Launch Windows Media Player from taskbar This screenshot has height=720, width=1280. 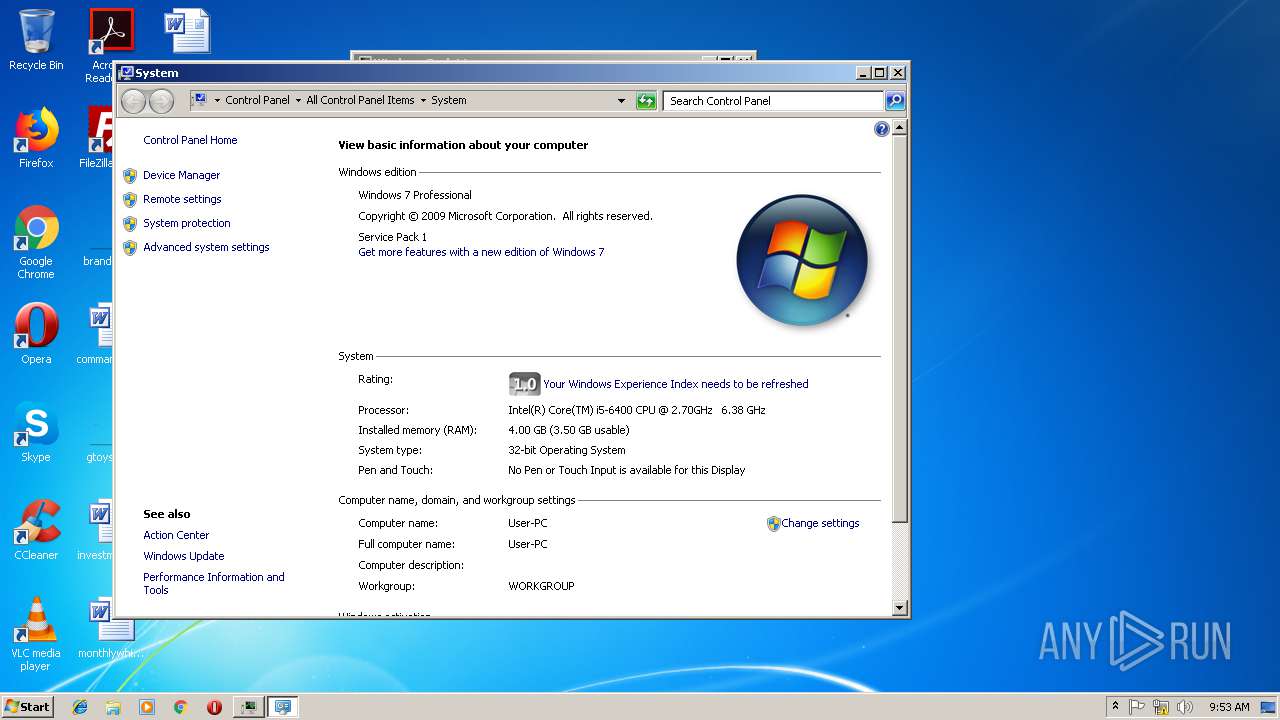(x=147, y=707)
